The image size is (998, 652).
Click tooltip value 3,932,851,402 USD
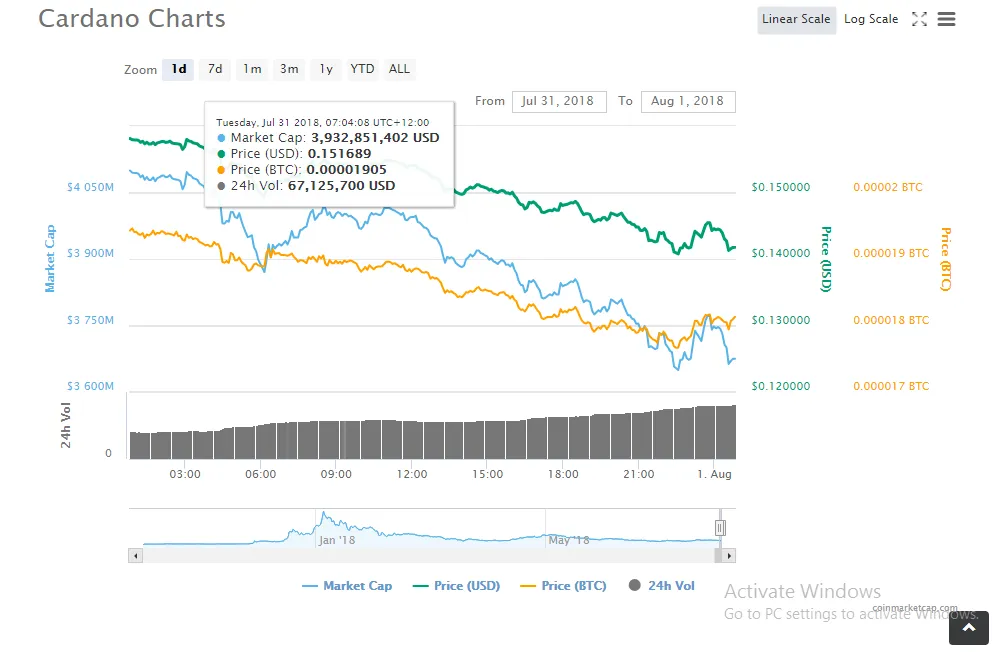(375, 138)
